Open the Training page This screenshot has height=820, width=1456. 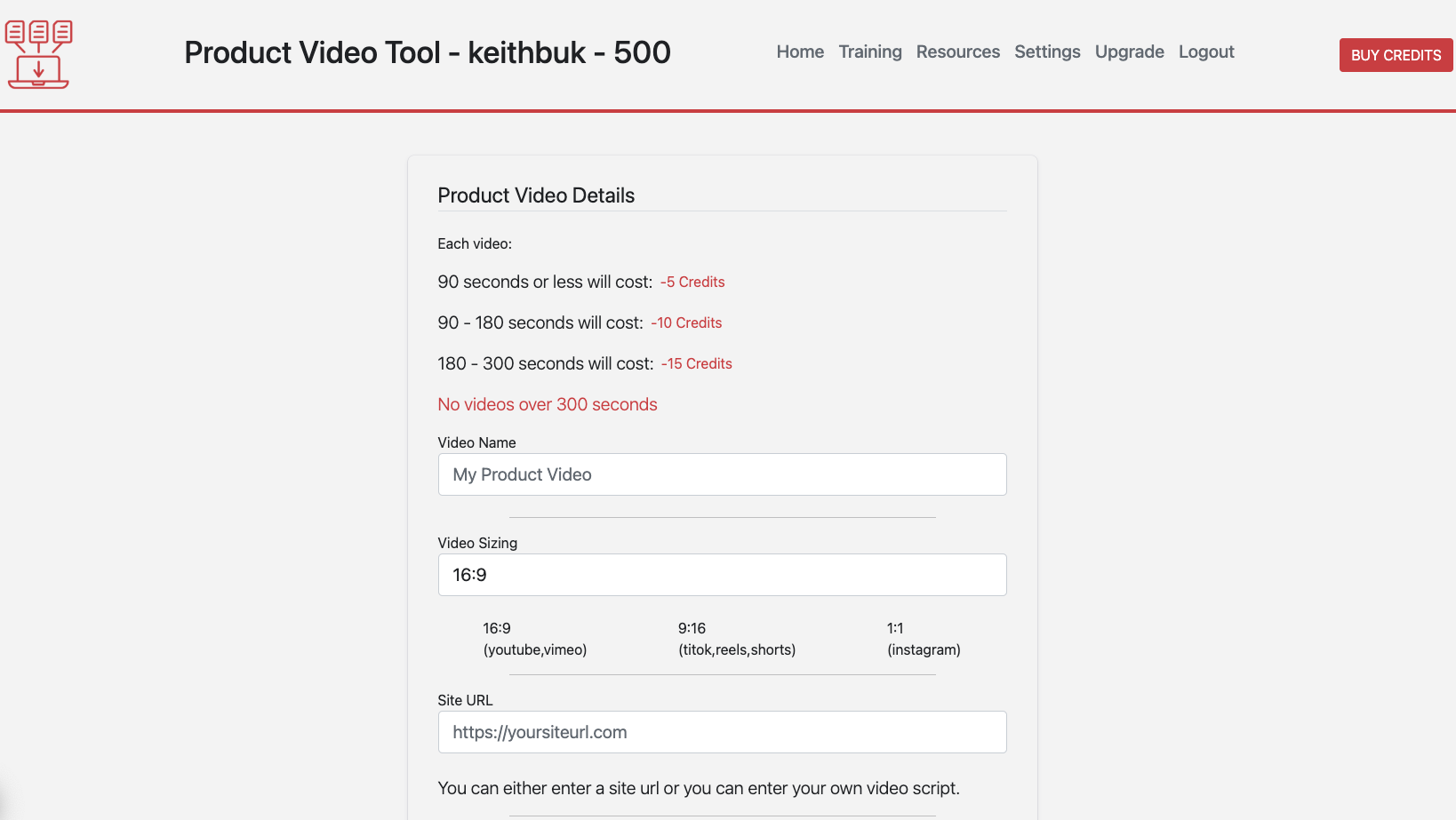point(869,52)
